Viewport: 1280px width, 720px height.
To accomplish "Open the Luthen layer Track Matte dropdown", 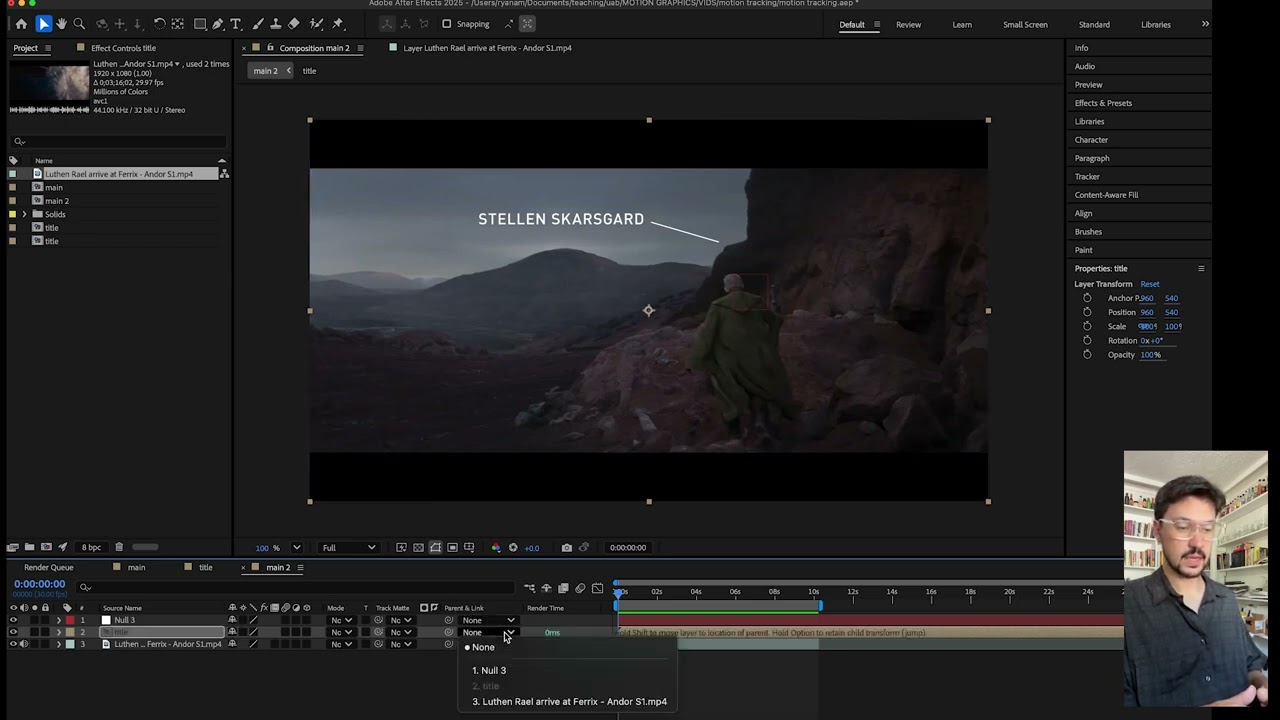I will tap(400, 644).
